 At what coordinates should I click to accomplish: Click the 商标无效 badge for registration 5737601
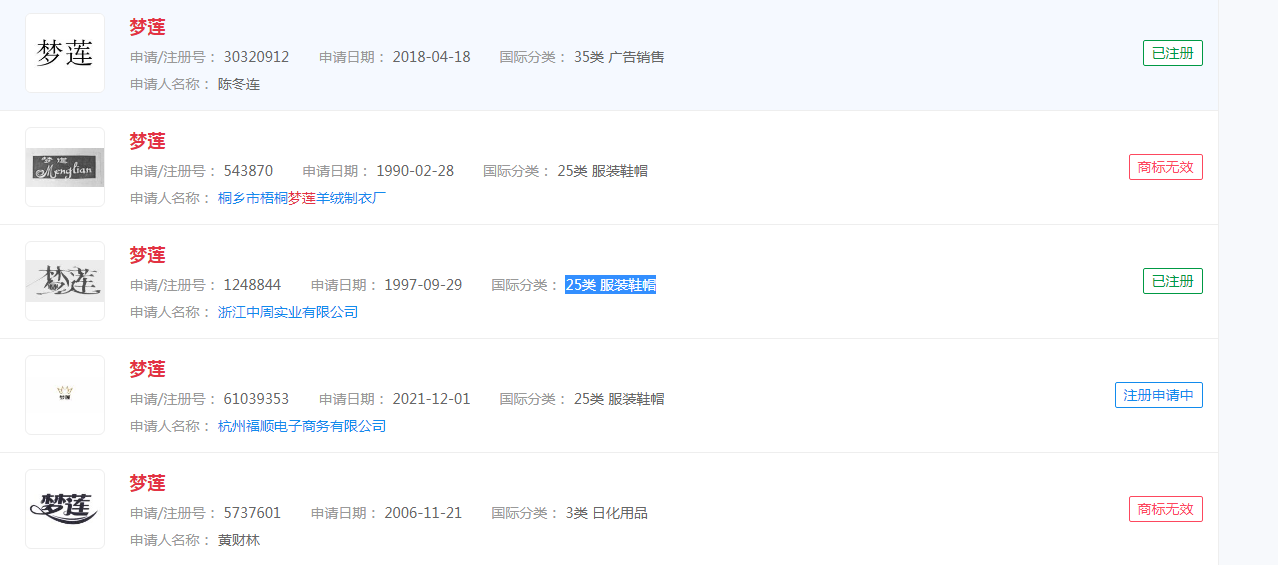pos(1165,509)
